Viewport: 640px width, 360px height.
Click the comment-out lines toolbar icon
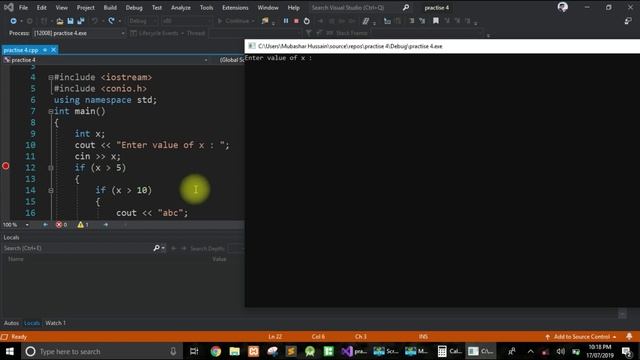411,21
